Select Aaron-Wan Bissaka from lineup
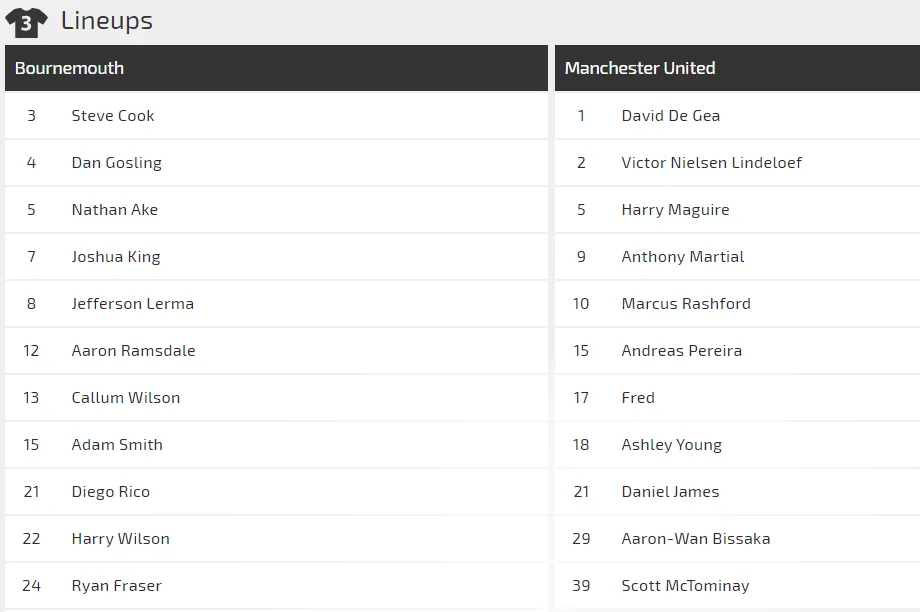 (696, 539)
